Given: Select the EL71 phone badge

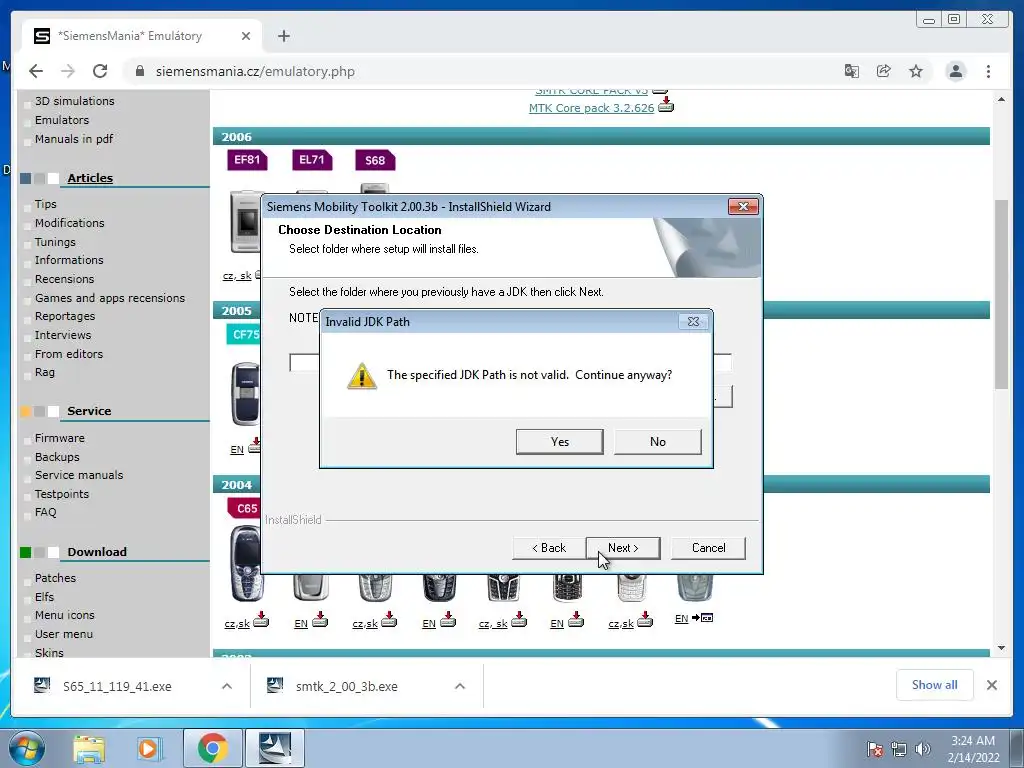Looking at the screenshot, I should (x=312, y=160).
